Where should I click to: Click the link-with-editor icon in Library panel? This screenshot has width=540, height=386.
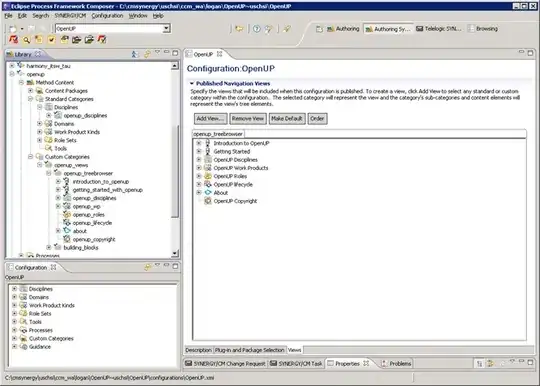pos(147,54)
